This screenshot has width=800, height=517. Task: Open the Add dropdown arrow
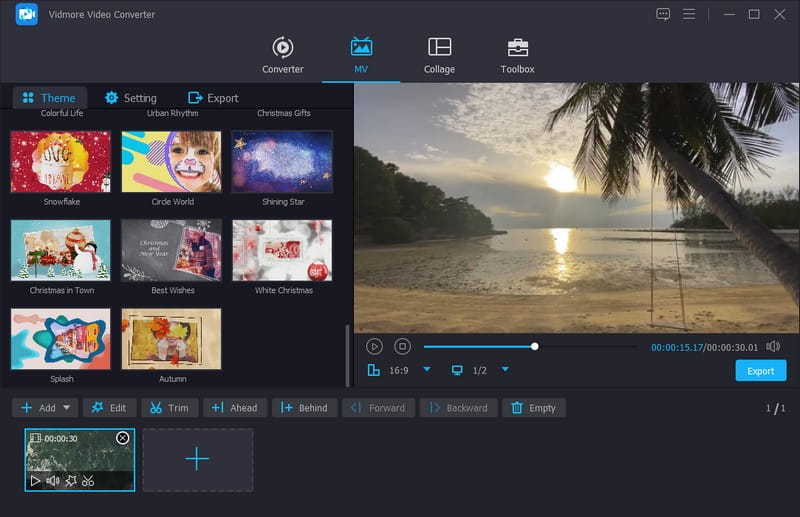coord(67,408)
